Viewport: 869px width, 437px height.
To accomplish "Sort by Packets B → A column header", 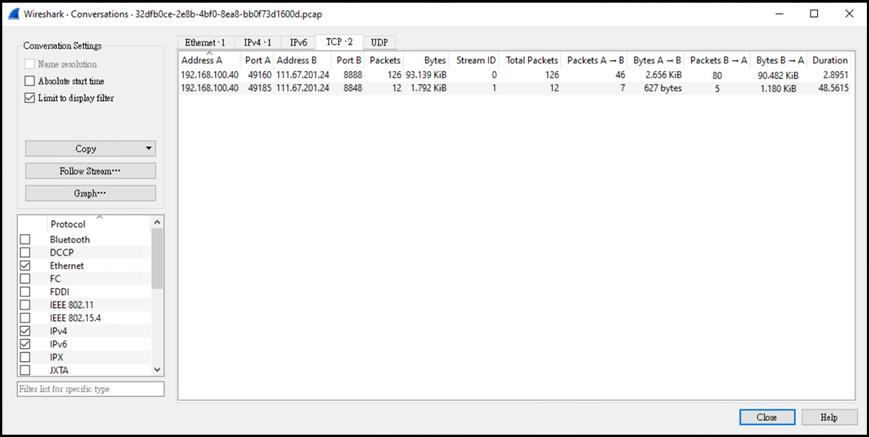I will pyautogui.click(x=718, y=60).
